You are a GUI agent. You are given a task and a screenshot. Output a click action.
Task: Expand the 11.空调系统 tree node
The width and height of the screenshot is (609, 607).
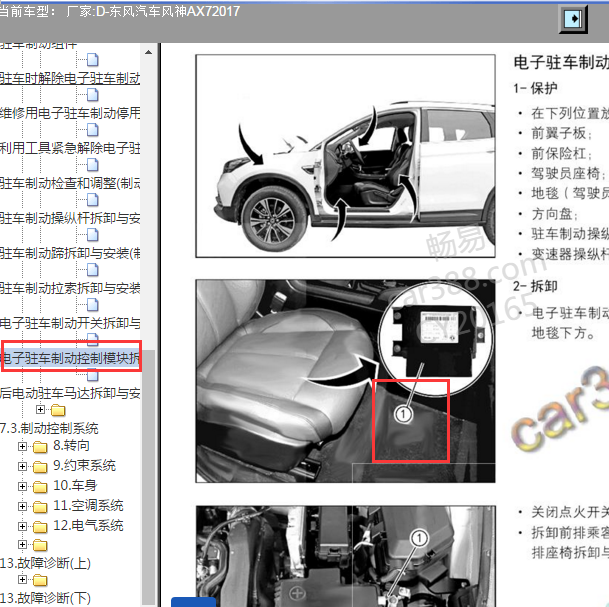coord(22,506)
